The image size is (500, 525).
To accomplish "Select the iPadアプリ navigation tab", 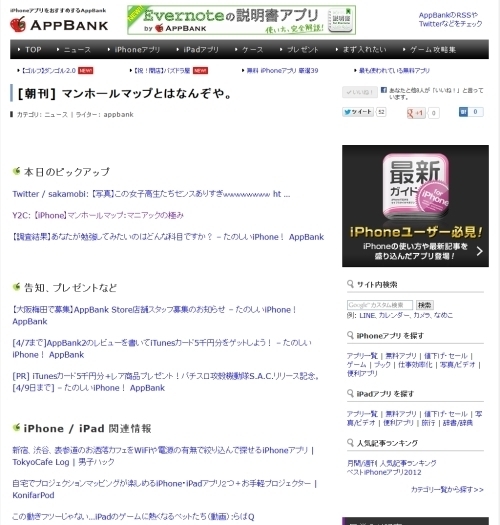I will coord(201,50).
